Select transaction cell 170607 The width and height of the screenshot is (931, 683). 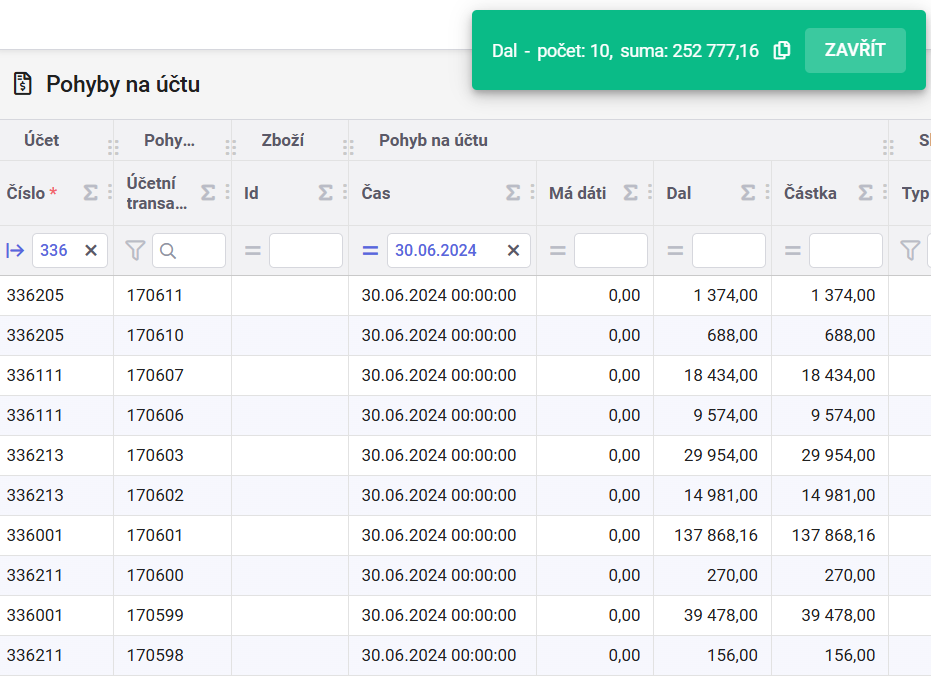pos(172,375)
